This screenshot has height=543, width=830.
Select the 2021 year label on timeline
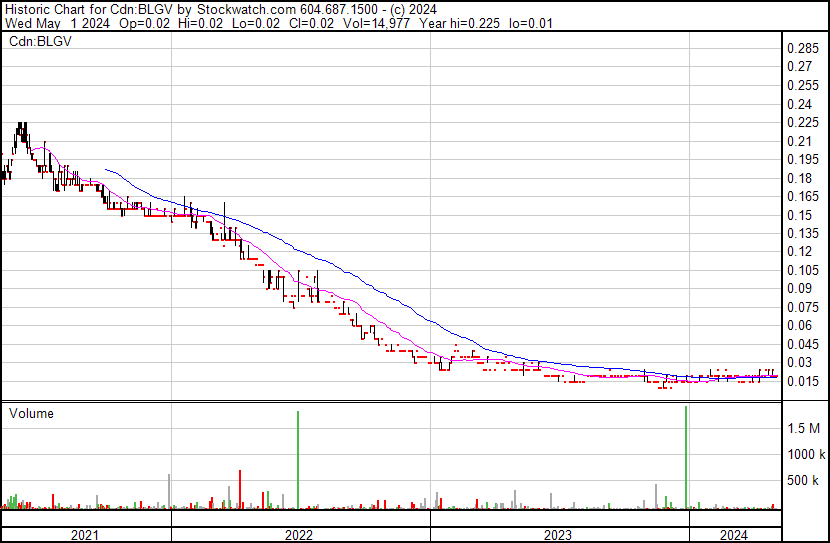(85, 534)
